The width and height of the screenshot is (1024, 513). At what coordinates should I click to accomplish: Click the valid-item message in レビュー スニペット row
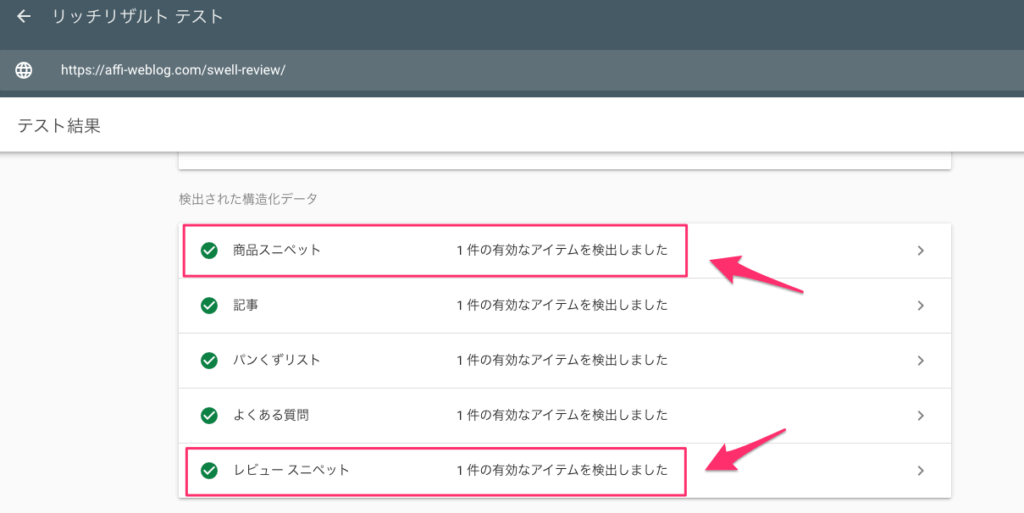[562, 470]
